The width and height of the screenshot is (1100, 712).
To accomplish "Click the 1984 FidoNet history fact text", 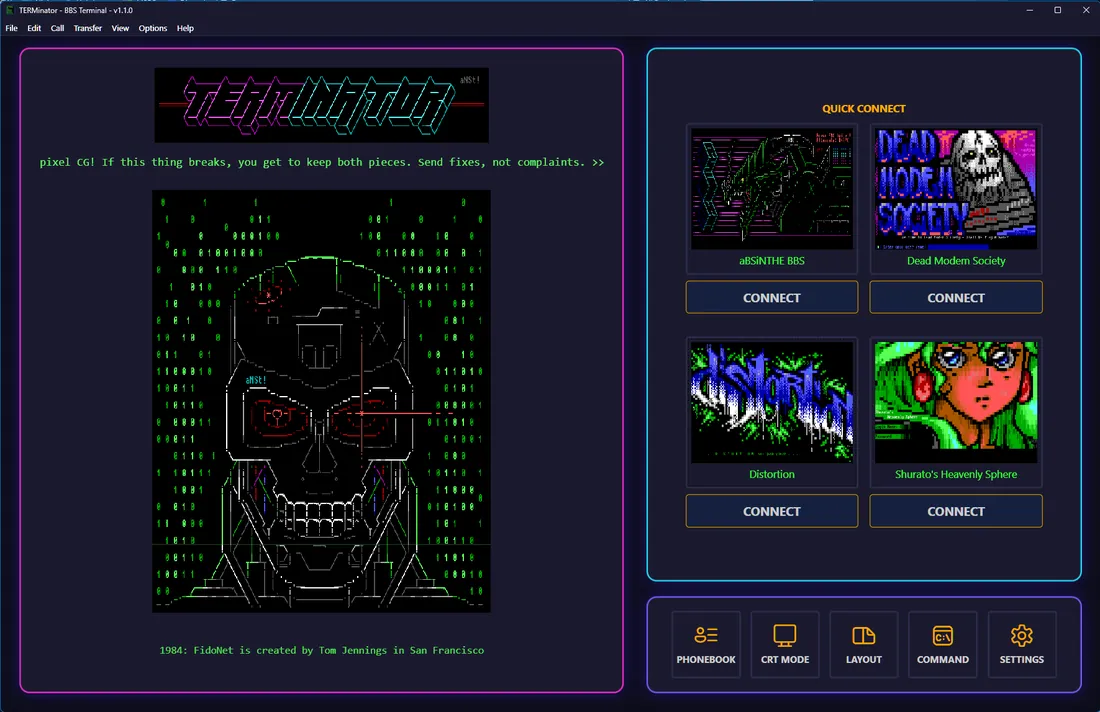I will click(321, 650).
